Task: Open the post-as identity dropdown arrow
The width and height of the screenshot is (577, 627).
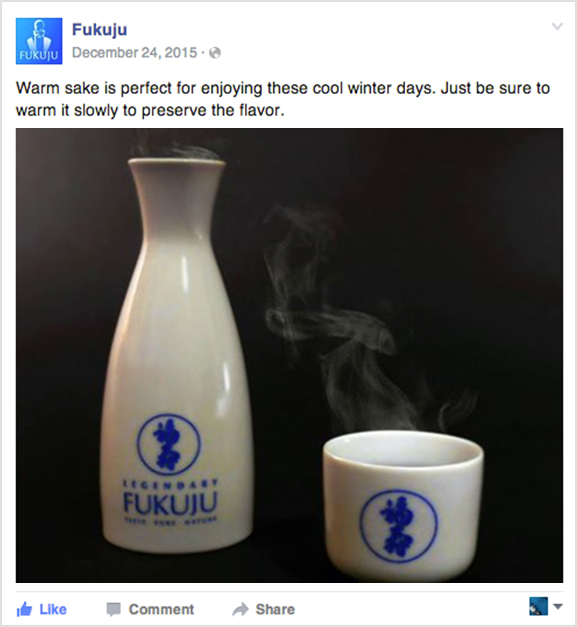Action: 558,607
